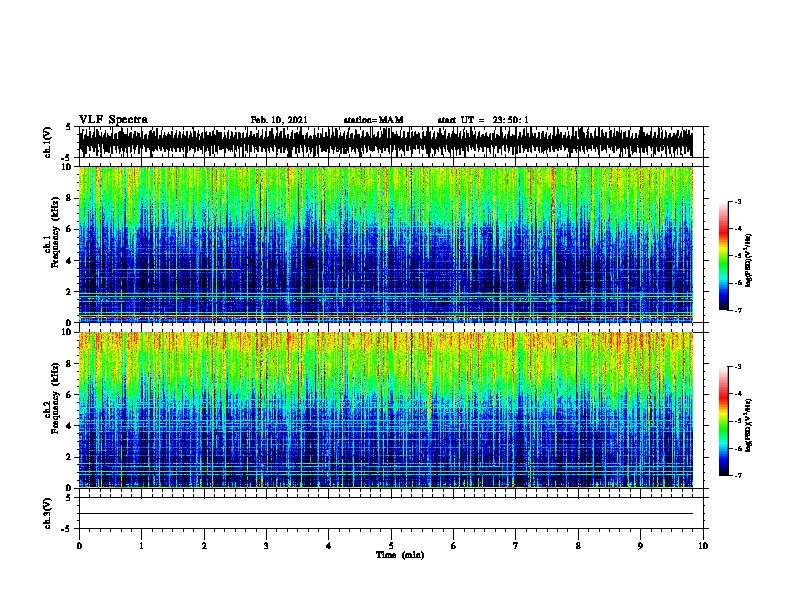The width and height of the screenshot is (792, 612).
Task: Click time axis tick label "10"
Action: click(x=703, y=546)
